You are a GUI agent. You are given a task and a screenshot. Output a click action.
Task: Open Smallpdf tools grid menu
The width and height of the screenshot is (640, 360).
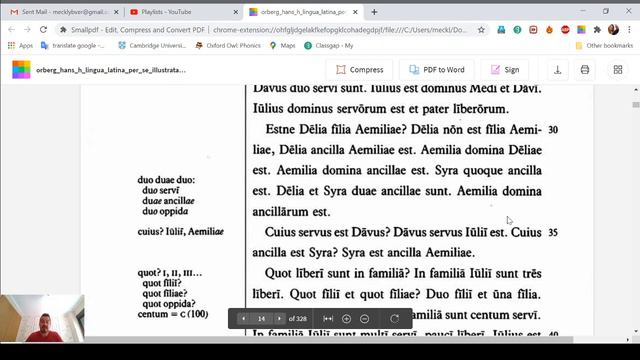pos(618,70)
